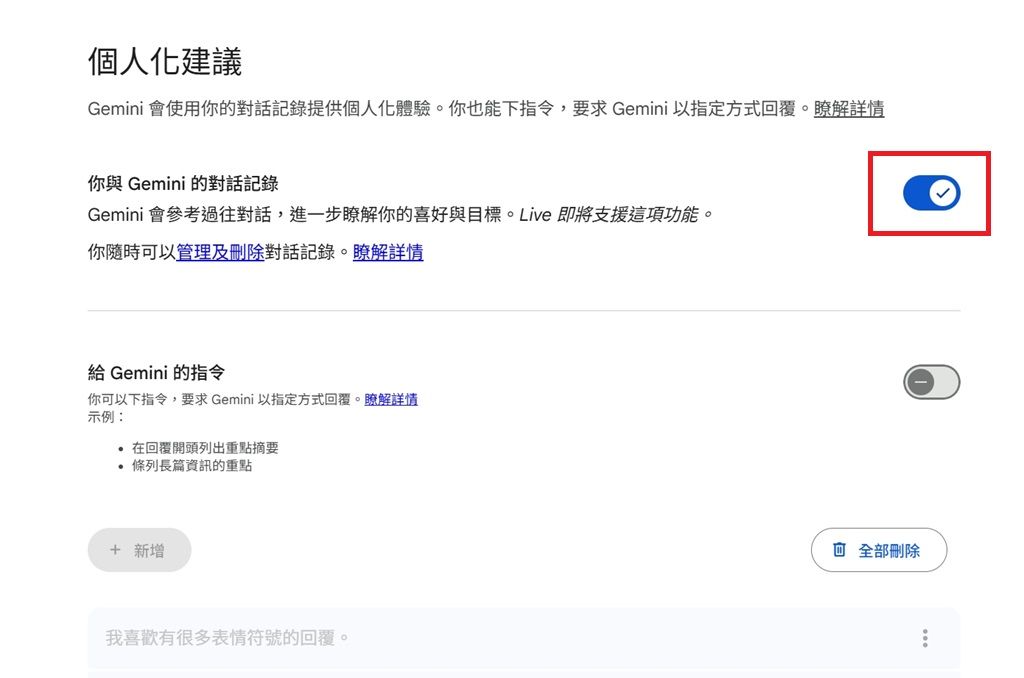Viewport: 1024px width, 678px height.
Task: Click the italic Live 即將支援這項功能 text
Action: point(615,214)
